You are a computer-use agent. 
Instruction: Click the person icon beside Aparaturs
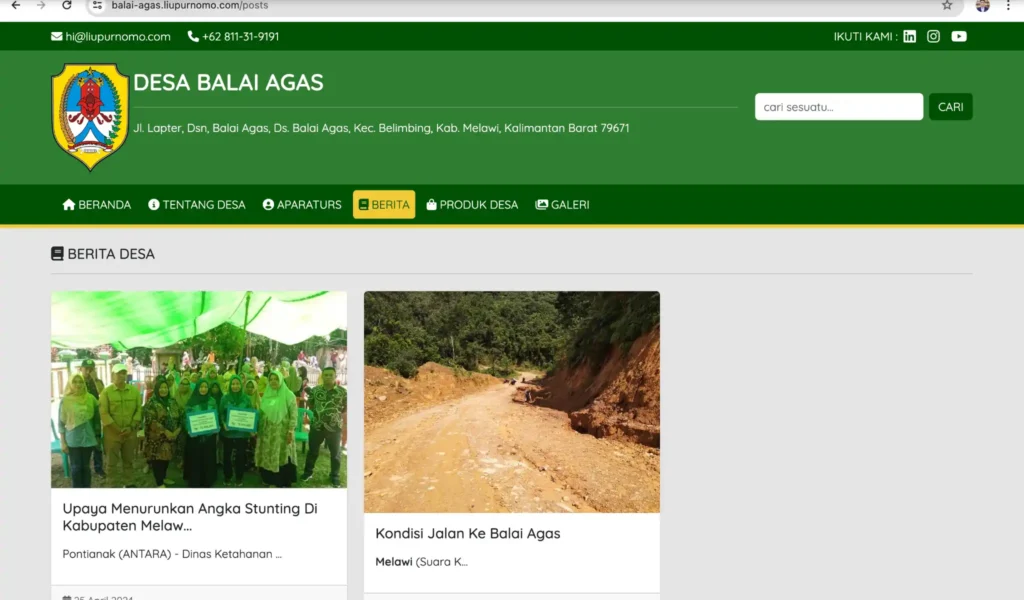click(268, 204)
